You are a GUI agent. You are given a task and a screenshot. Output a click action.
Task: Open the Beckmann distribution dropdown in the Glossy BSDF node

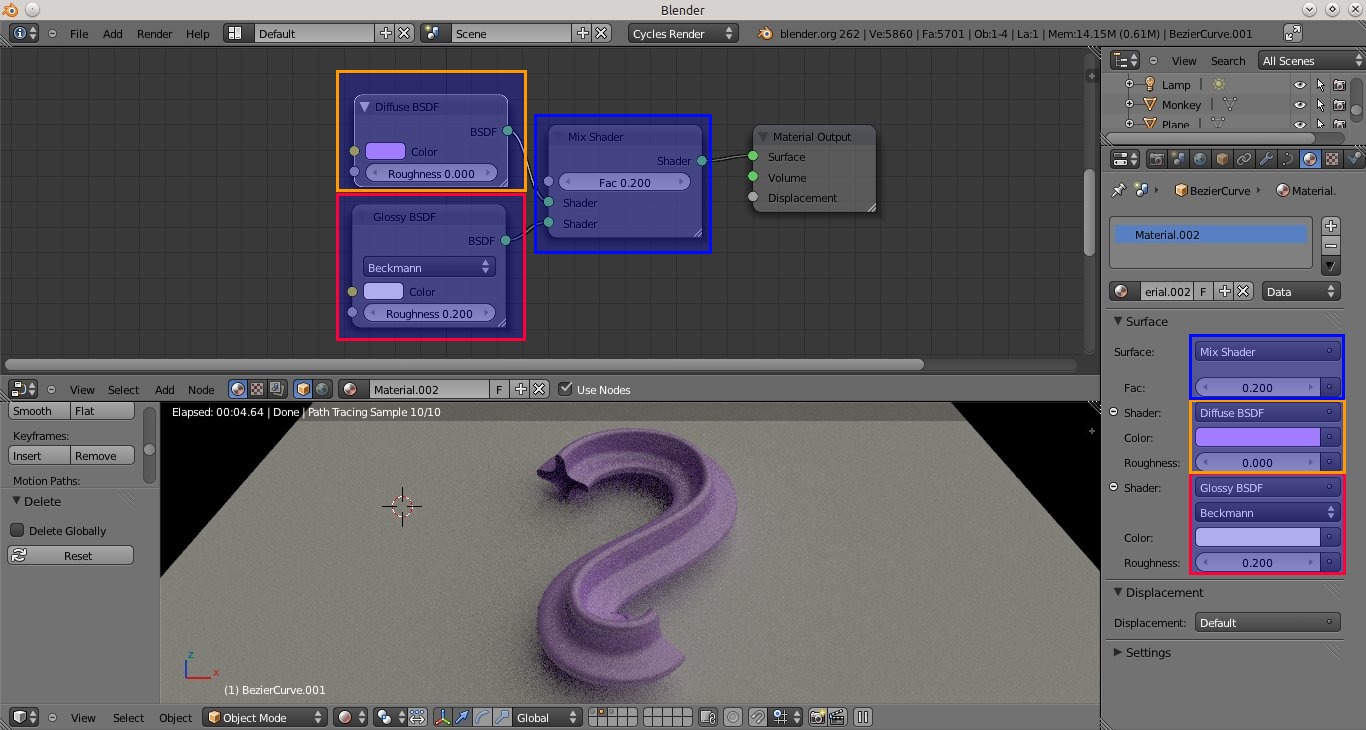[x=429, y=268]
